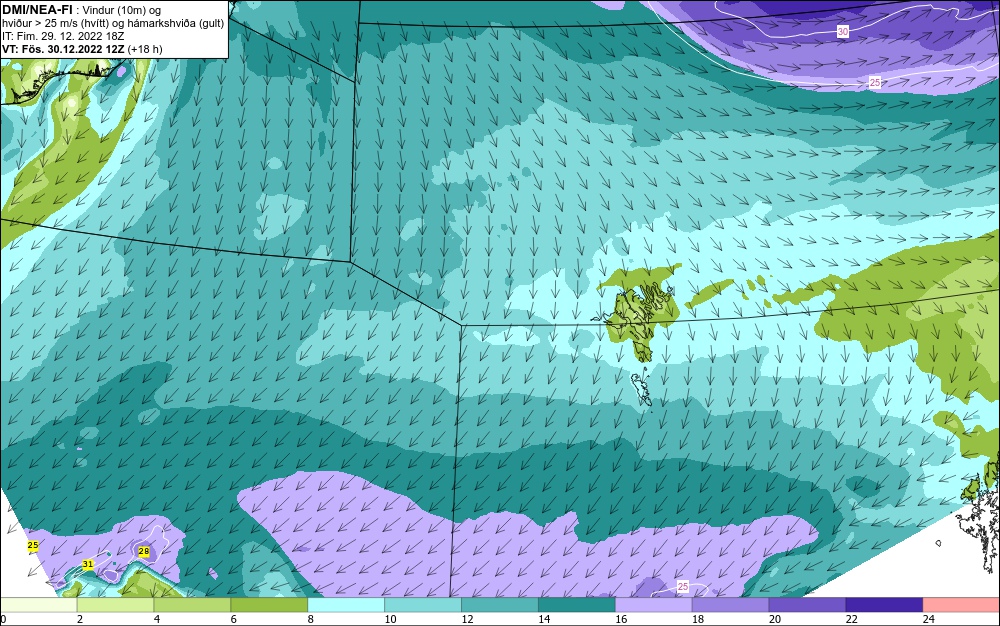This screenshot has width=1000, height=626.
Task: Select the deep indigo 22–24 m/s legend swatch
Action: coord(884,605)
